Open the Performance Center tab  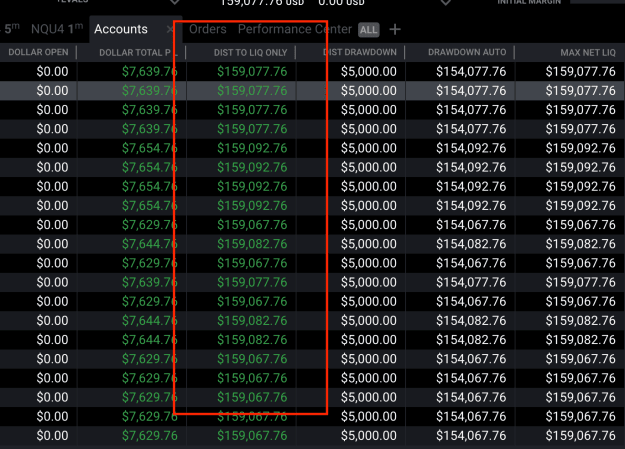(x=295, y=29)
